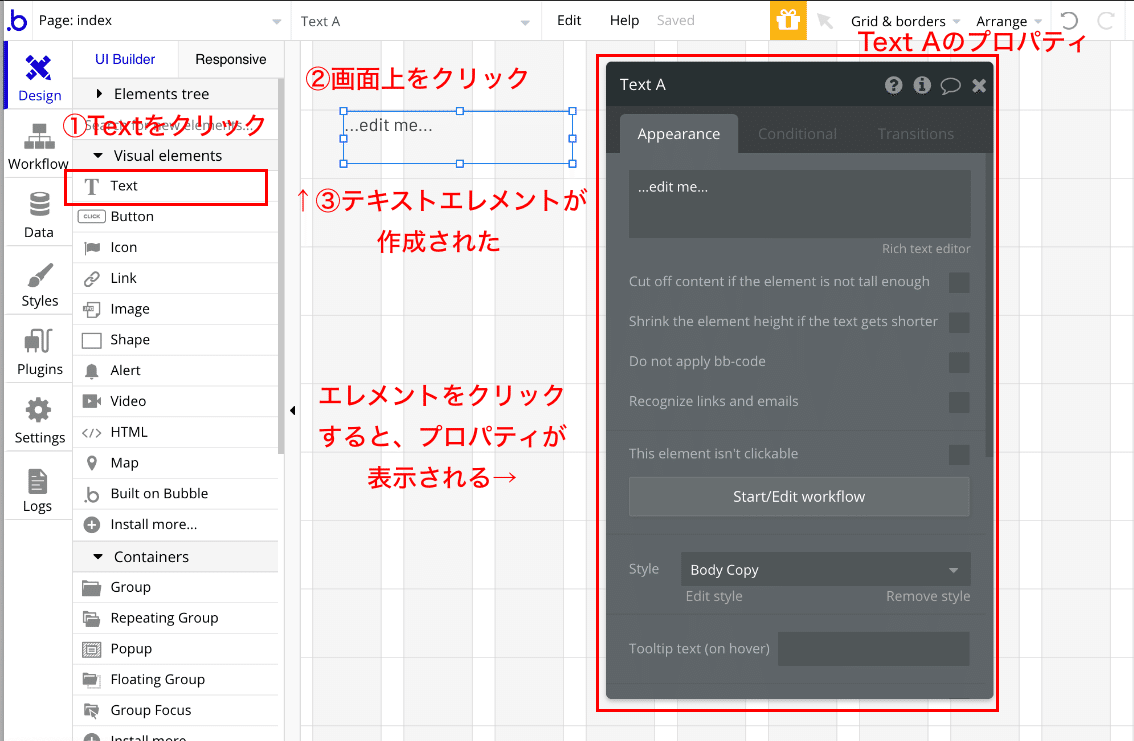Viewport: 1134px width, 741px height.
Task: Collapse the Visual elements section
Action: (x=176, y=156)
